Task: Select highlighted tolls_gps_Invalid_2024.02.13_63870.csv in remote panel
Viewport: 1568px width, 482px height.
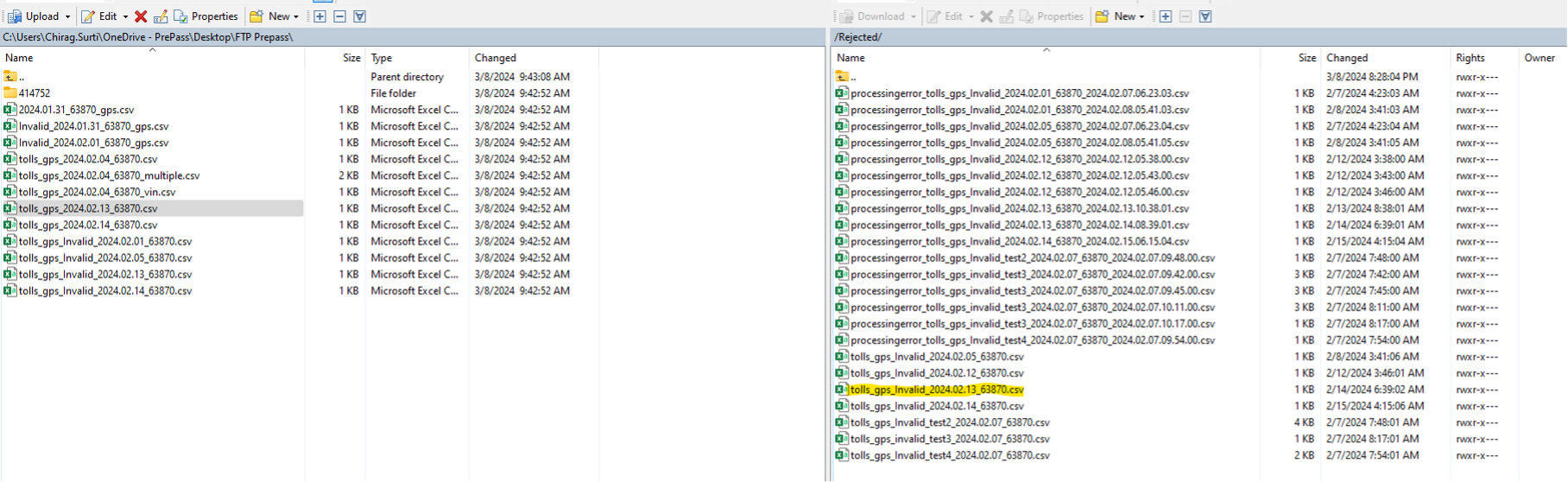Action: (x=937, y=390)
